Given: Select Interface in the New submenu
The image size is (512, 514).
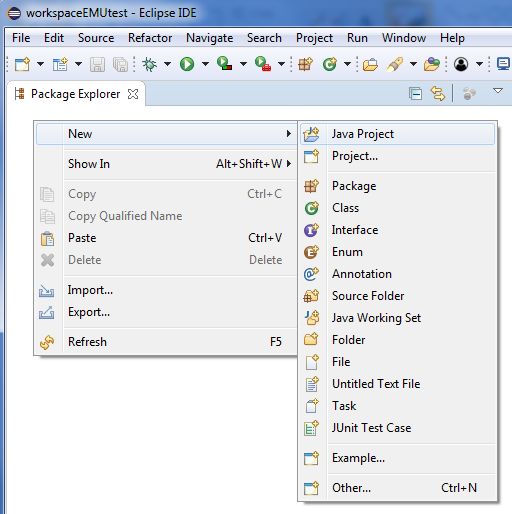Looking at the screenshot, I should [398, 230].
